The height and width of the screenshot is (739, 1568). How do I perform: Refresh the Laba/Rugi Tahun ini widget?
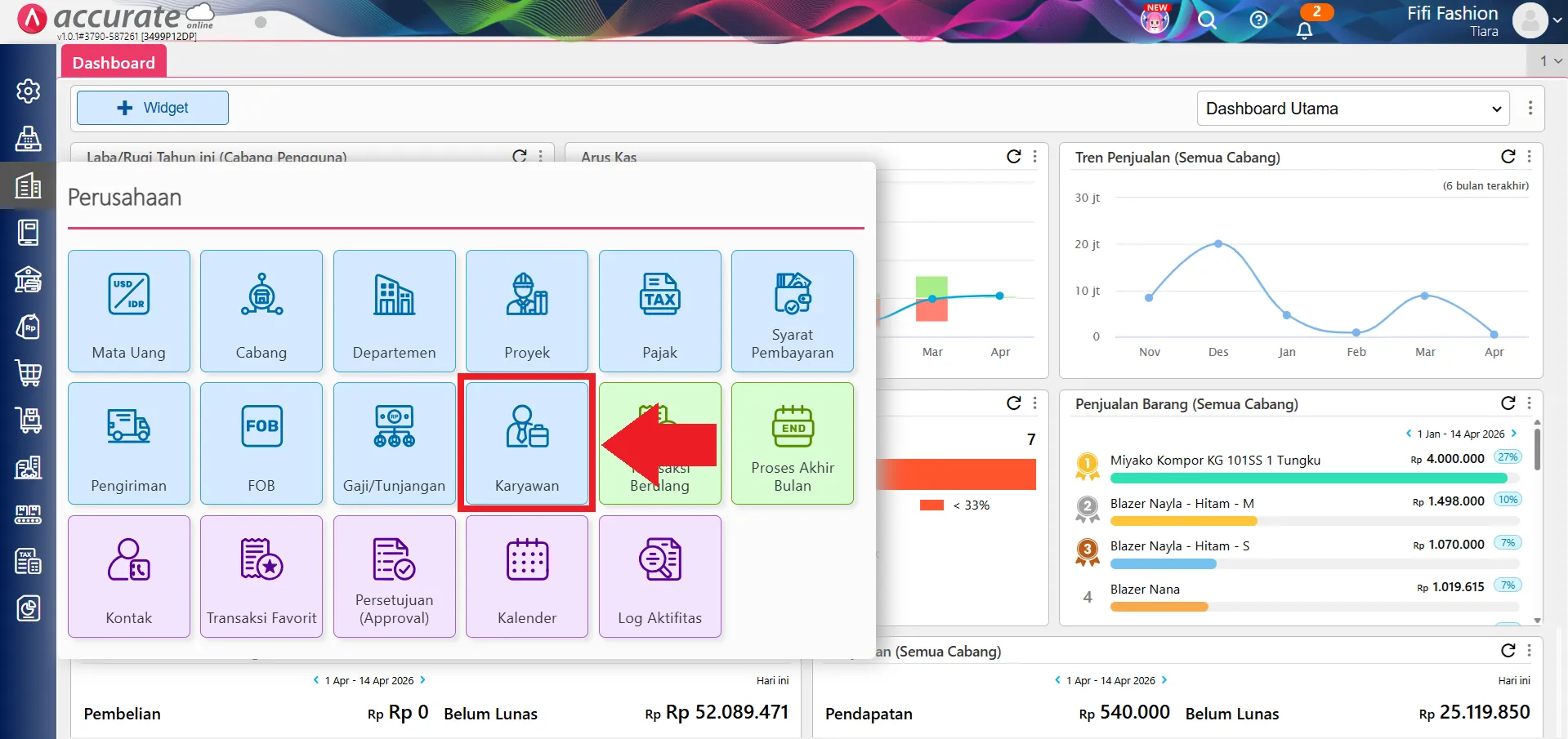tap(520, 156)
